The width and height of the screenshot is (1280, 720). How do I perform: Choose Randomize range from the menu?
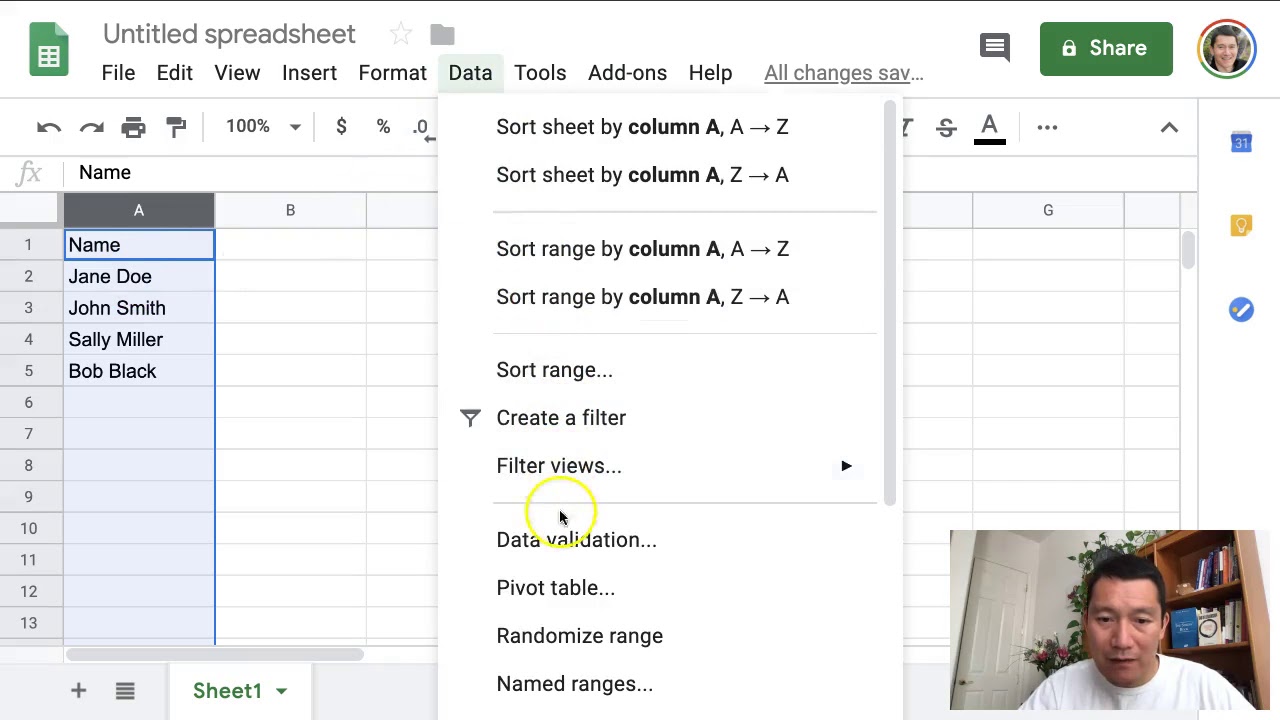click(579, 636)
